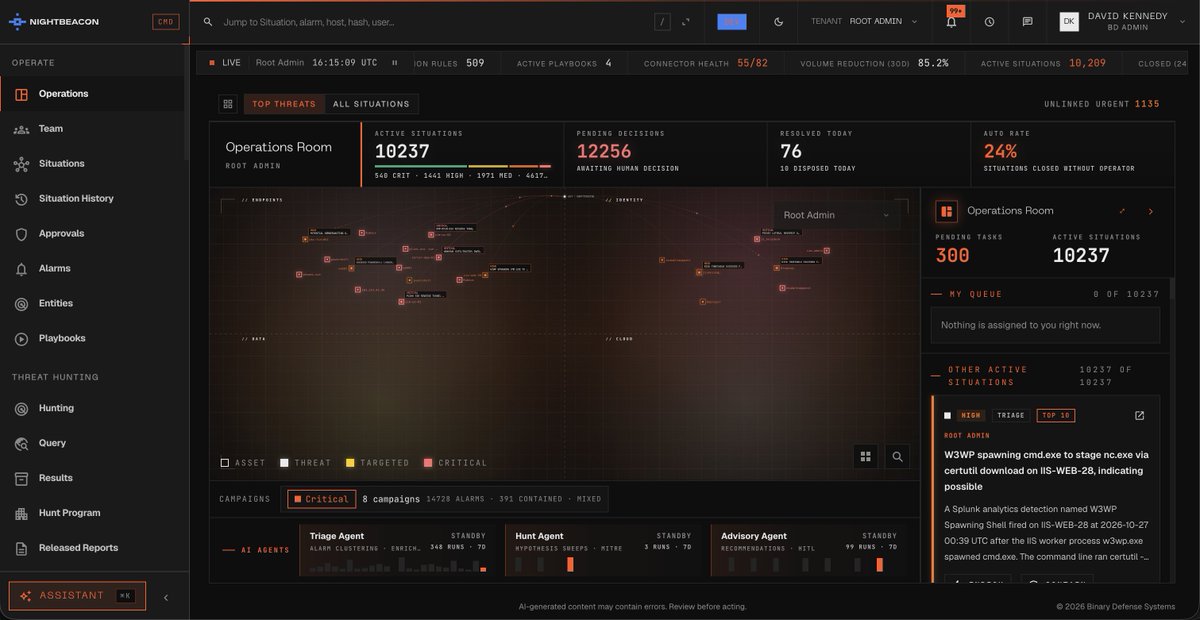Tick the checkbox on the W3WP situation card
The height and width of the screenshot is (620, 1200).
pos(948,415)
